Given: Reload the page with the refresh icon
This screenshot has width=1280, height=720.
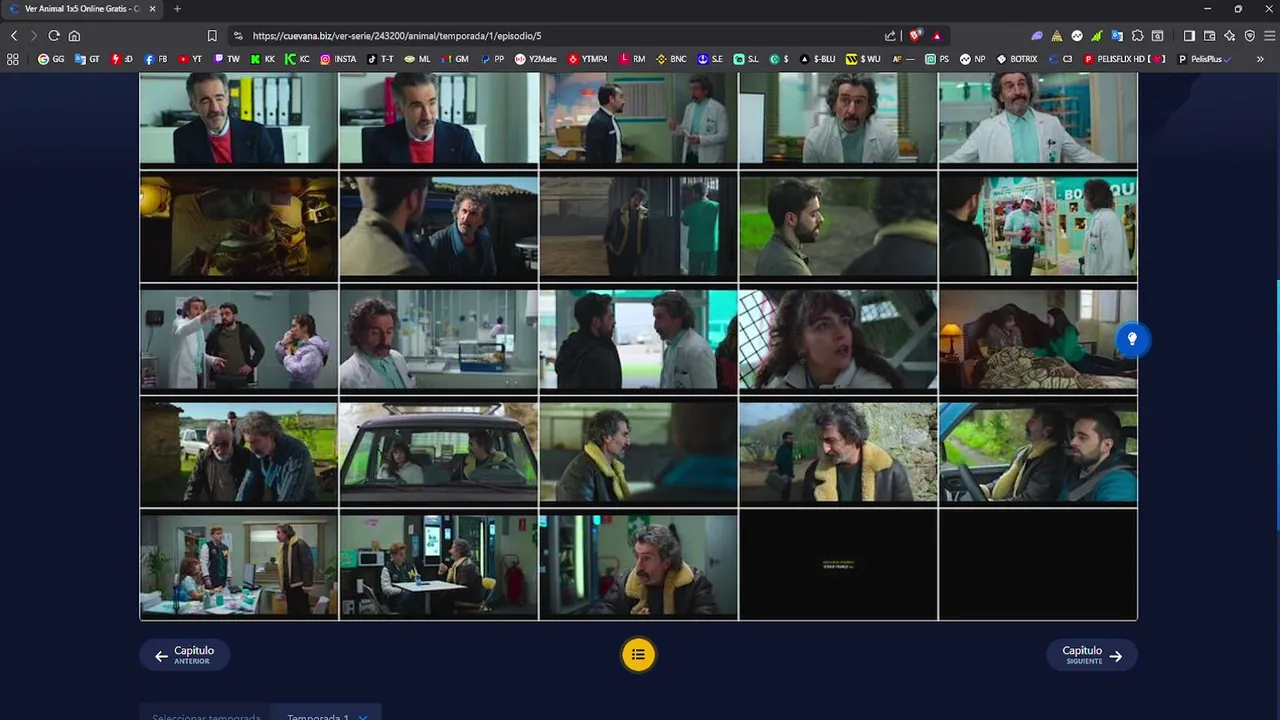Looking at the screenshot, I should (x=54, y=36).
